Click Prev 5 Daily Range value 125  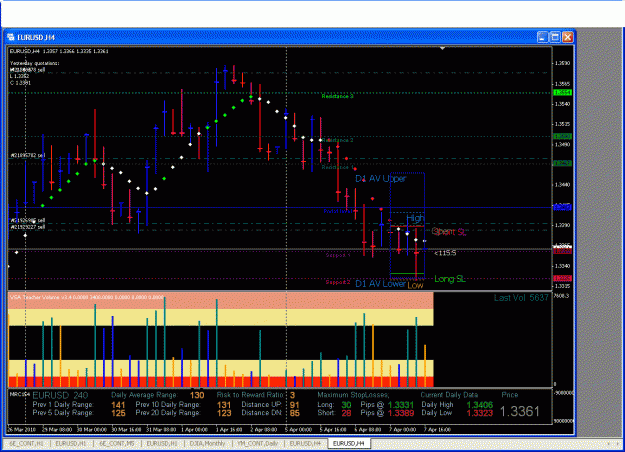(118, 413)
